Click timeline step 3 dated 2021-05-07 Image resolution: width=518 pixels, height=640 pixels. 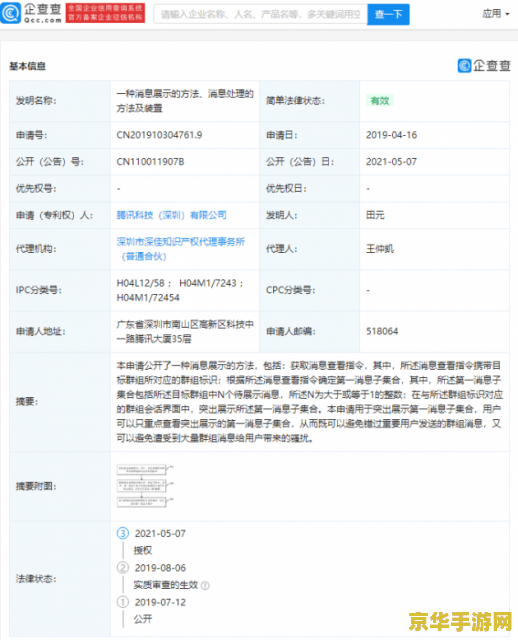click(x=123, y=533)
